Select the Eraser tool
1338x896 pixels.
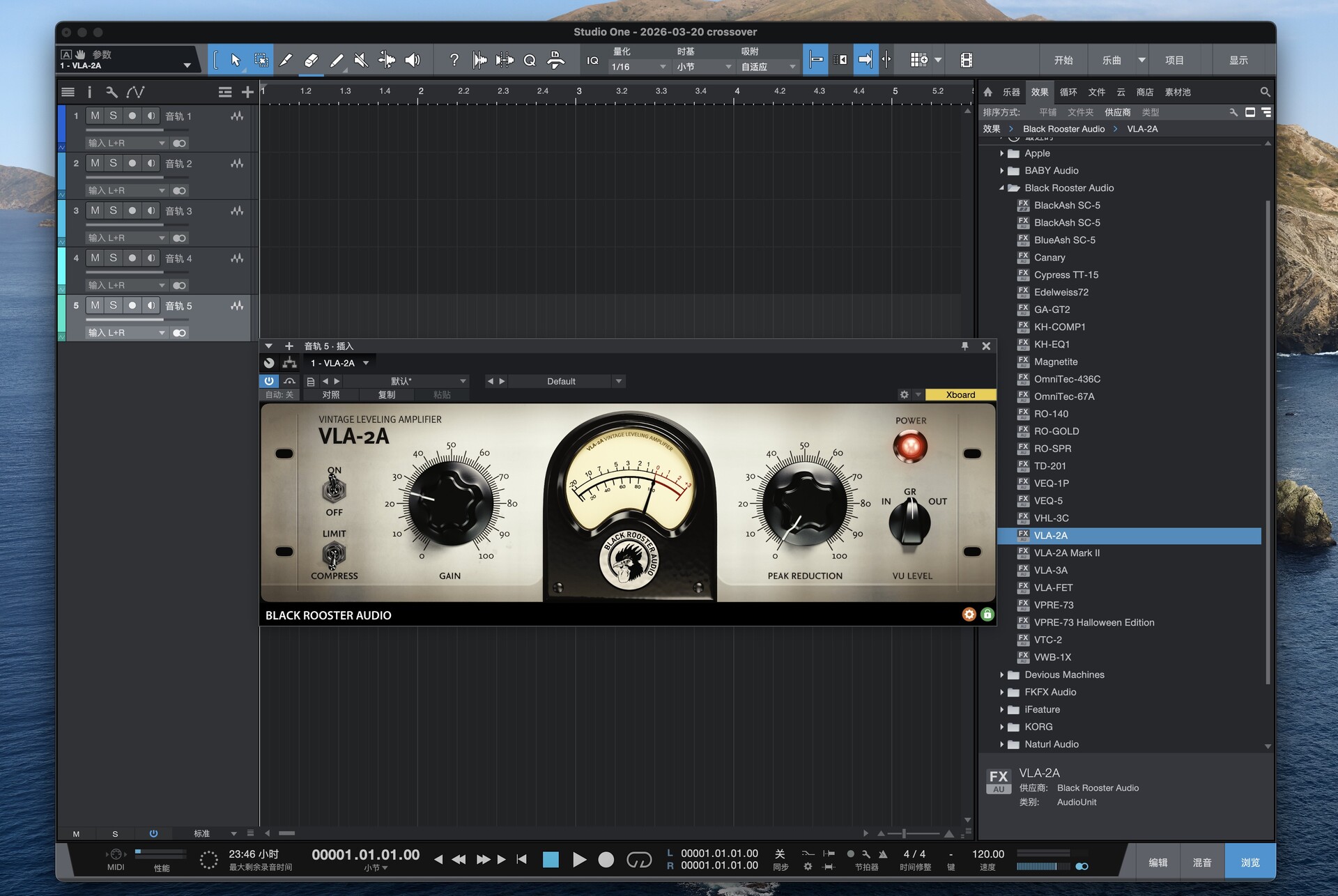coord(312,60)
